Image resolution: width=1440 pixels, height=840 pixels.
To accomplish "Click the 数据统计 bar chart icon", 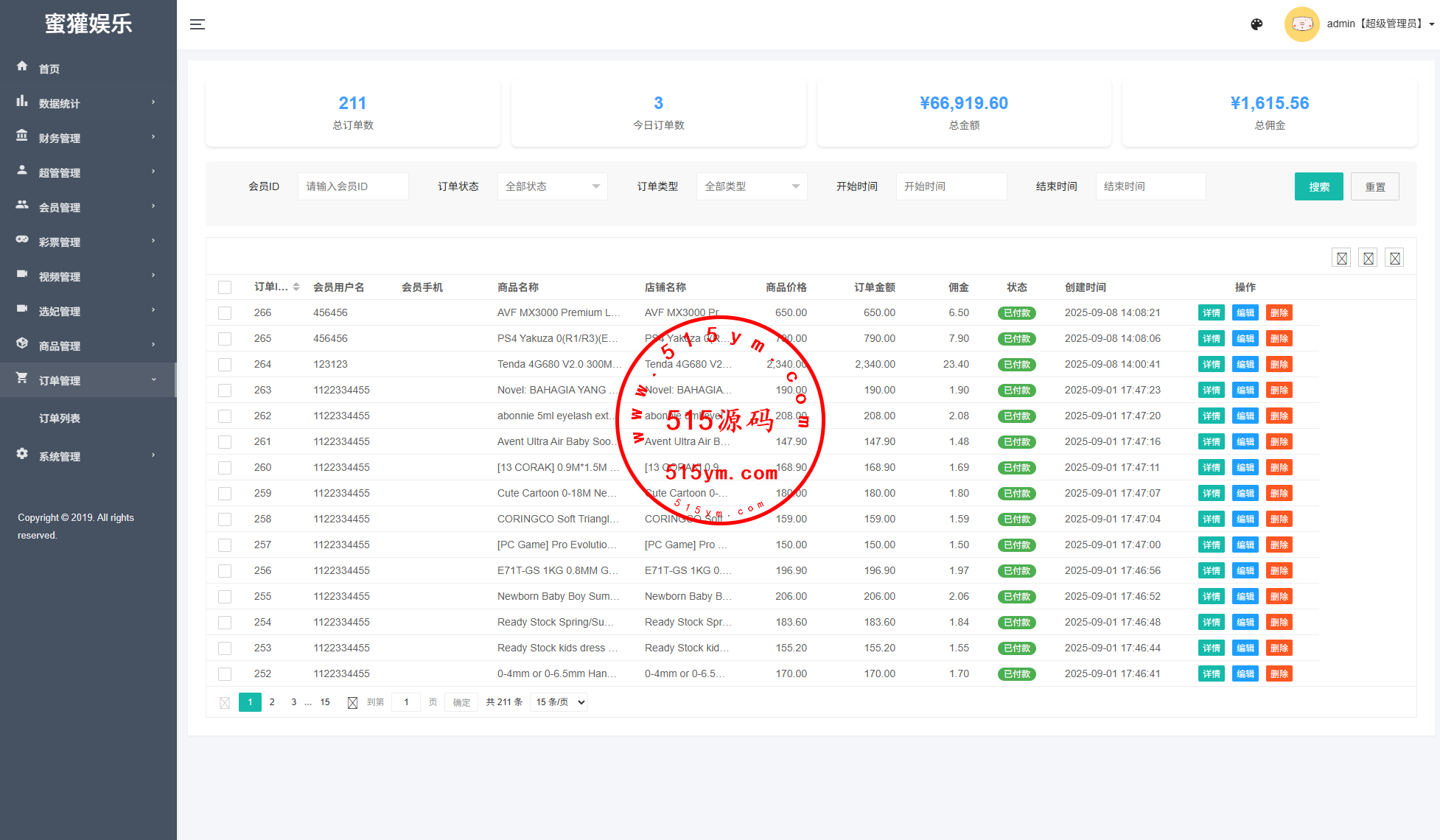I will [x=22, y=102].
